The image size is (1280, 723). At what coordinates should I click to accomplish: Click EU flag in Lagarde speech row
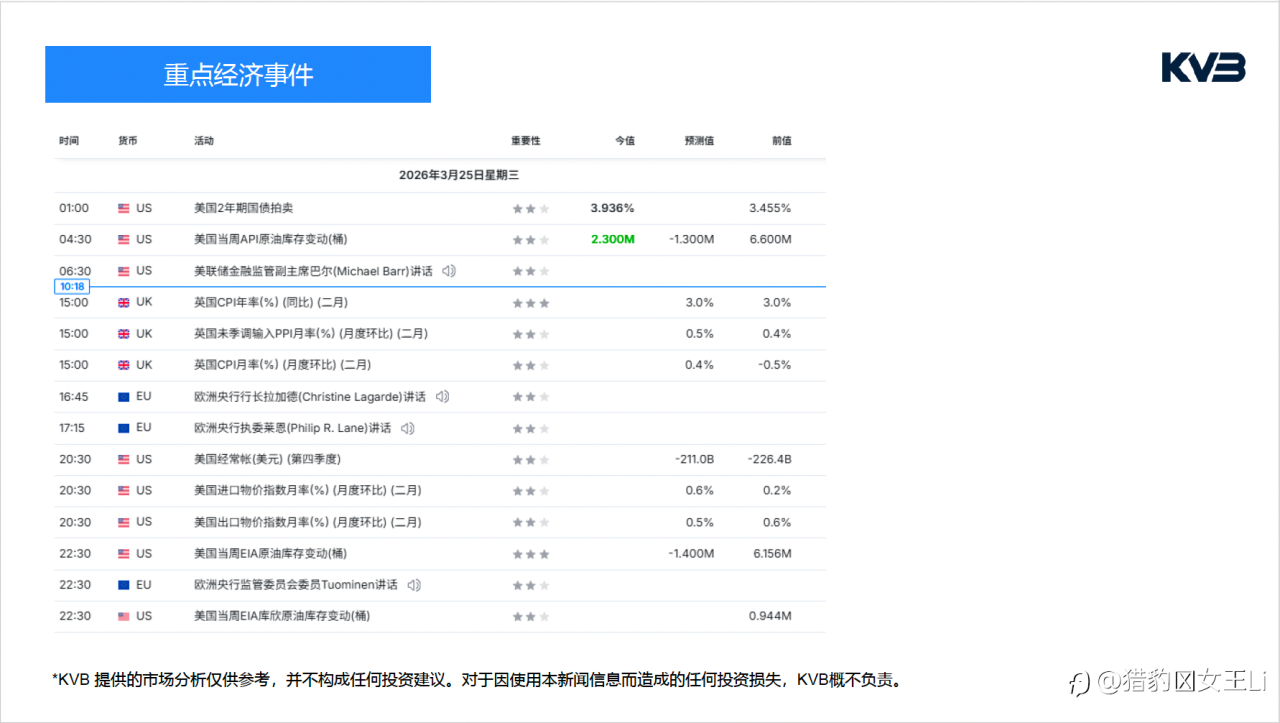(124, 397)
